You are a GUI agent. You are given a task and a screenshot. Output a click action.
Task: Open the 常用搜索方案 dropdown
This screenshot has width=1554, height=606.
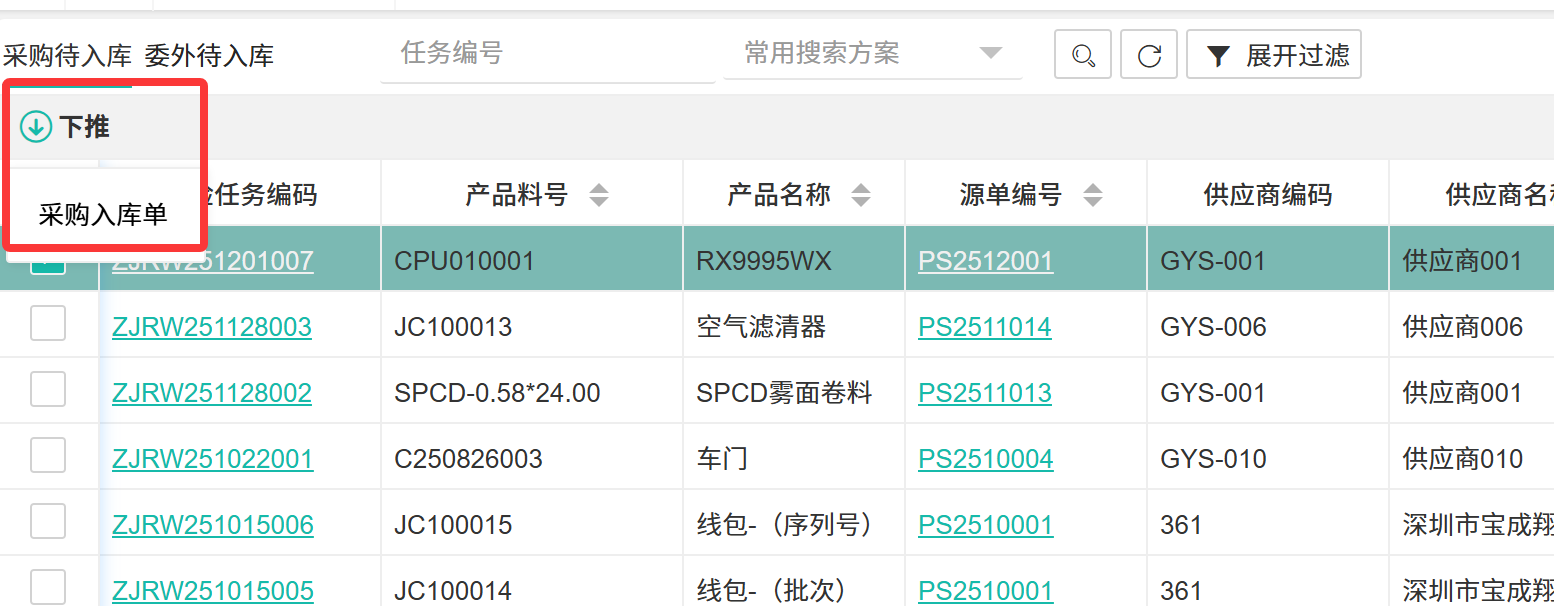(x=870, y=54)
